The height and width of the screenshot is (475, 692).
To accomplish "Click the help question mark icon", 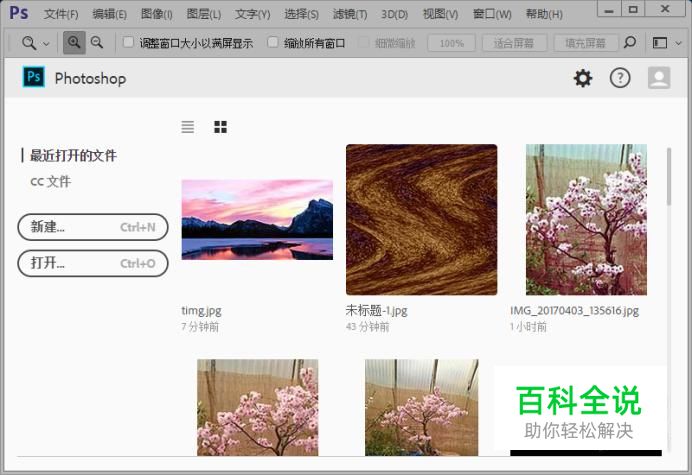I will tap(620, 78).
